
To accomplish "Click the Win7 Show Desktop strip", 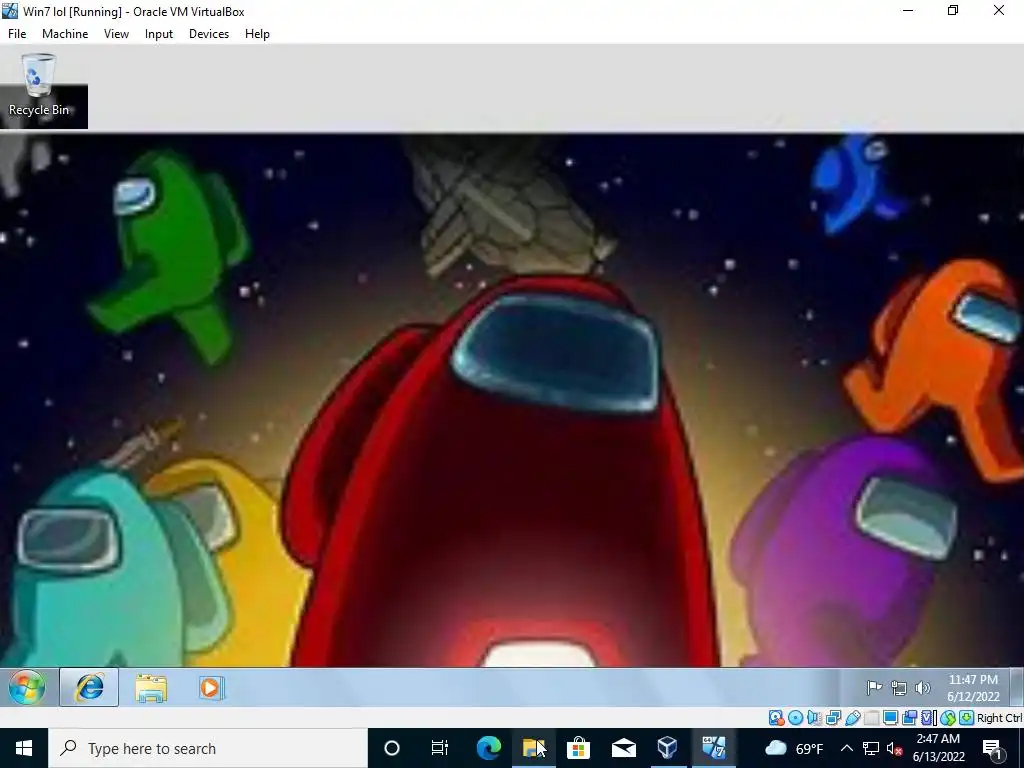I will [1016, 688].
